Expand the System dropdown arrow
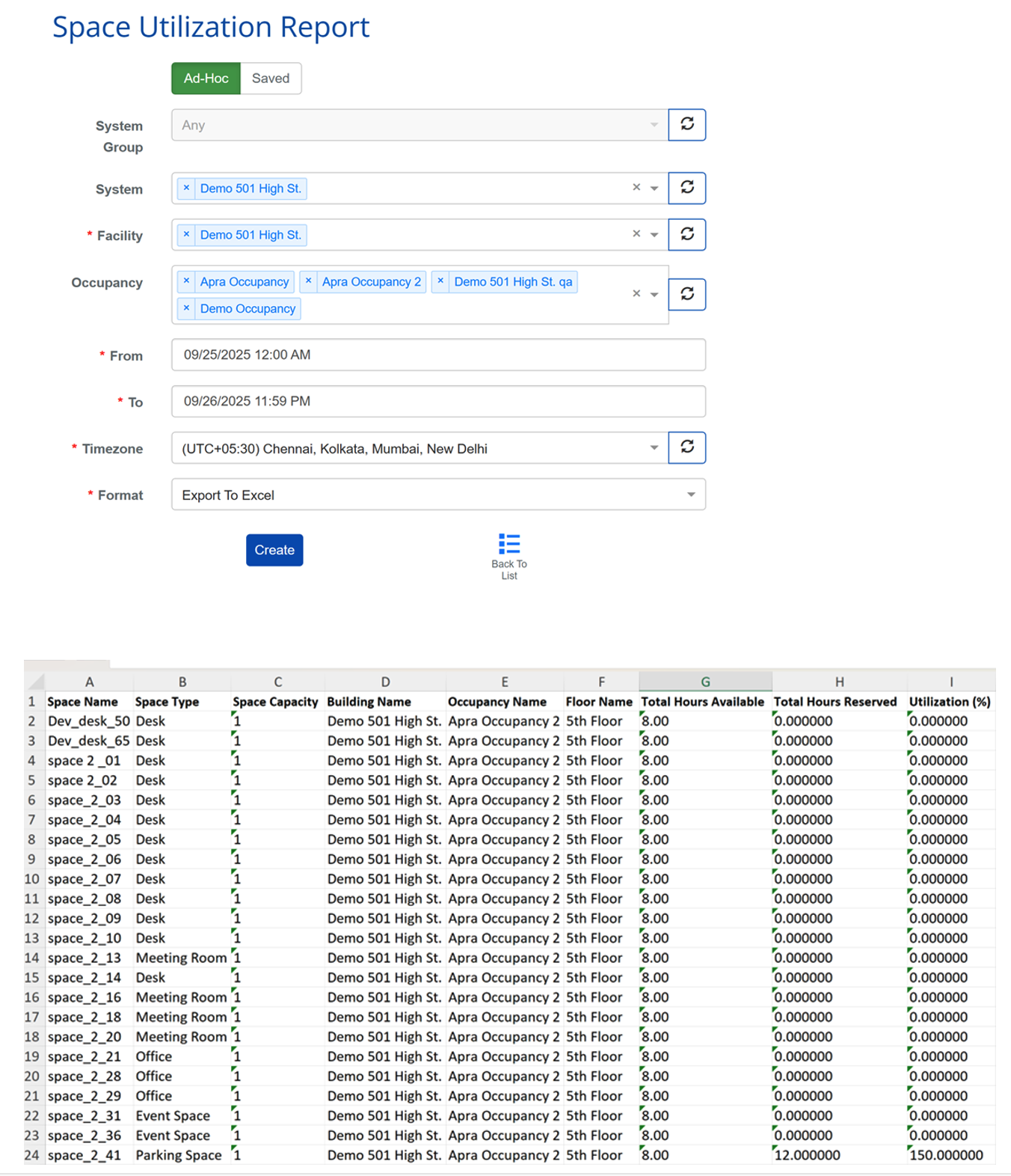 pyautogui.click(x=654, y=189)
